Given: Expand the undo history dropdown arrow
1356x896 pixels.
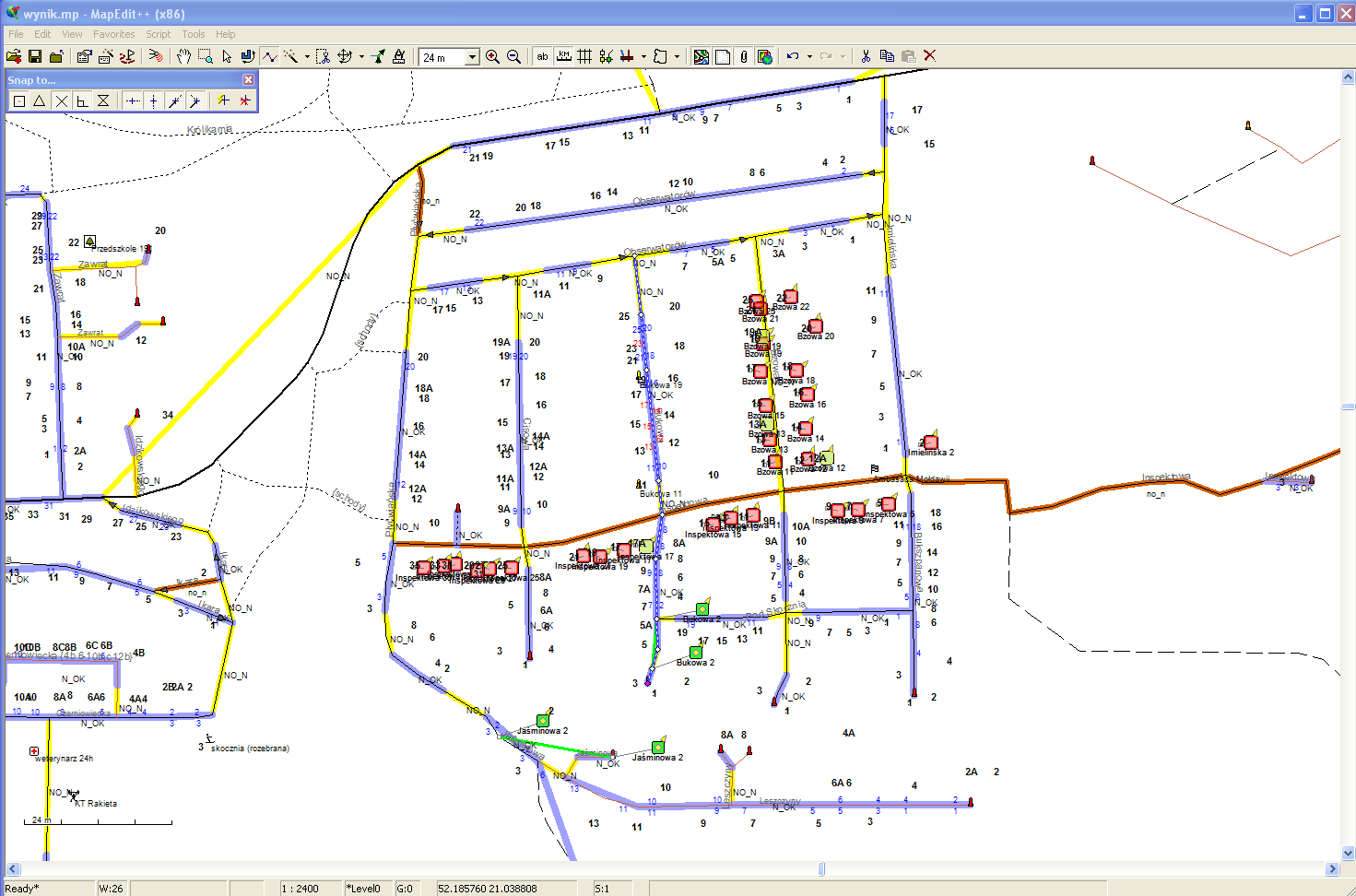Looking at the screenshot, I should (x=809, y=56).
